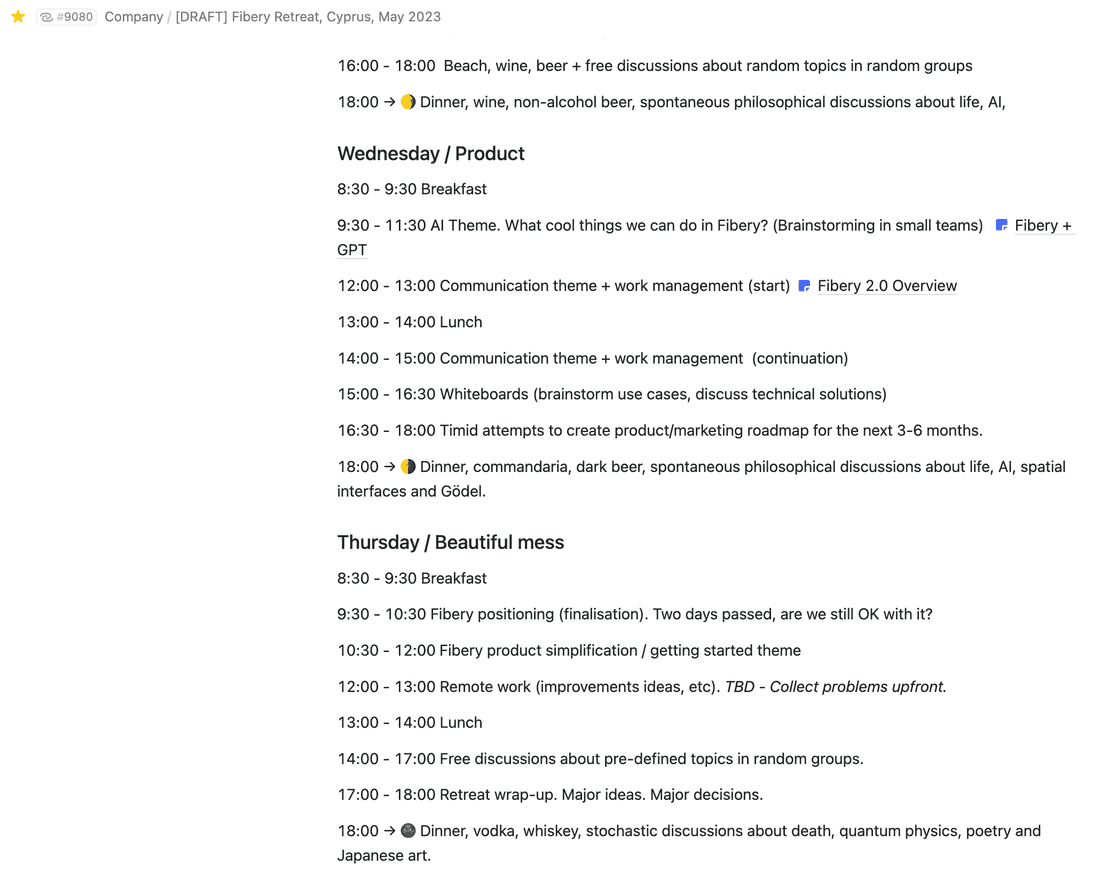Click the half-moon emoji in Tuesday's dinner line
Image resolution: width=1100 pixels, height=881 pixels.
407,101
